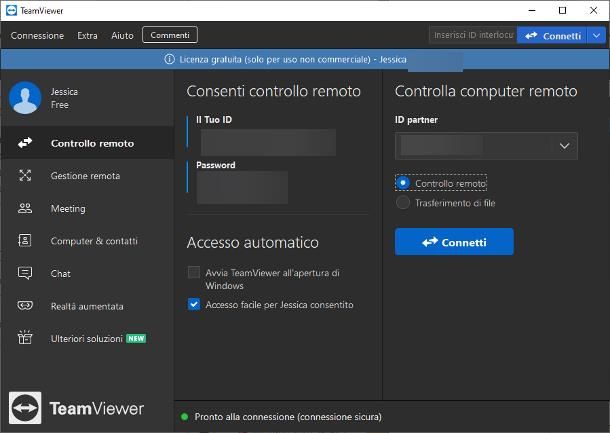Open Computer & contatti section
Screen dimensions: 610x433
click(87, 240)
